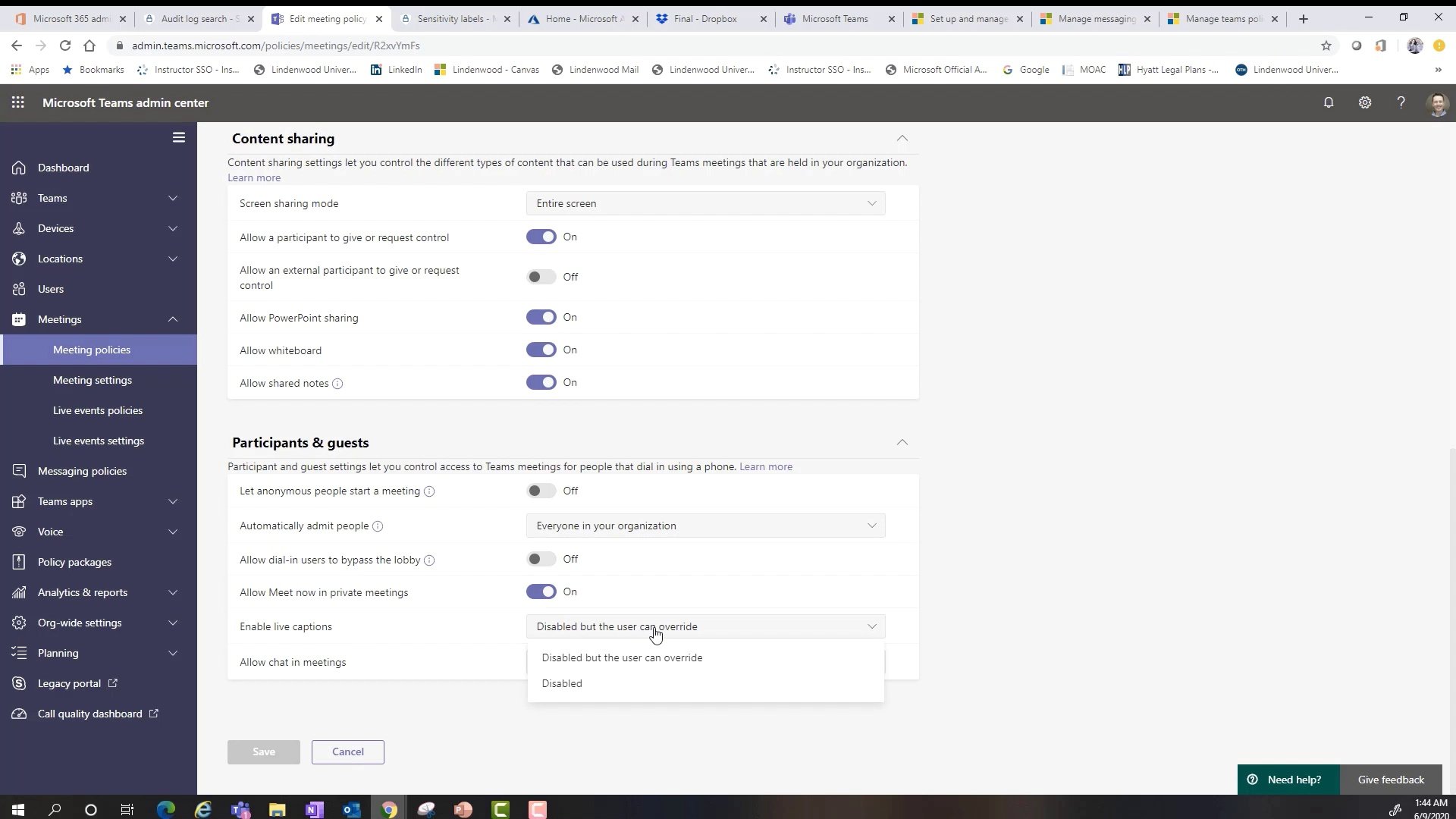This screenshot has width=1456, height=819.
Task: Click the Microsoft Teams taskbar icon
Action: click(240, 809)
